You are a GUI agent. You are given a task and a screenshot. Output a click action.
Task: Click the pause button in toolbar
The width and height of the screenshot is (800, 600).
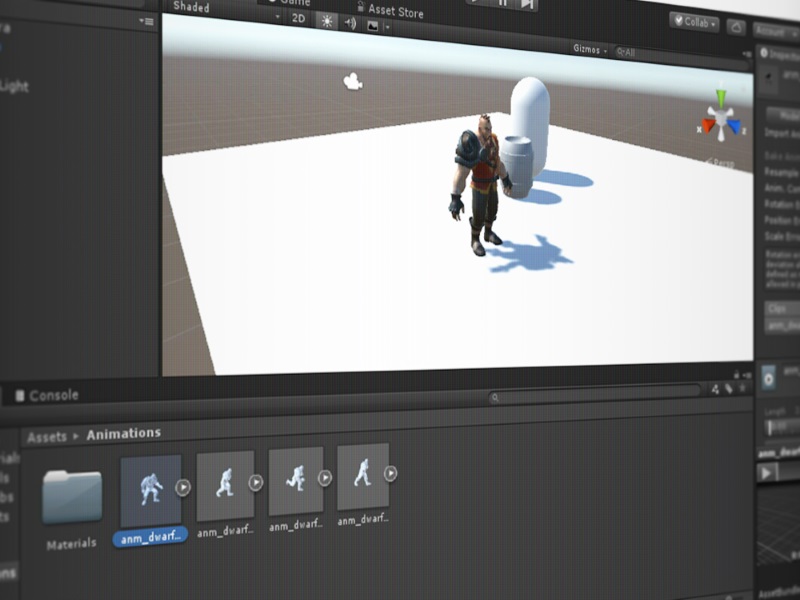(503, 3)
